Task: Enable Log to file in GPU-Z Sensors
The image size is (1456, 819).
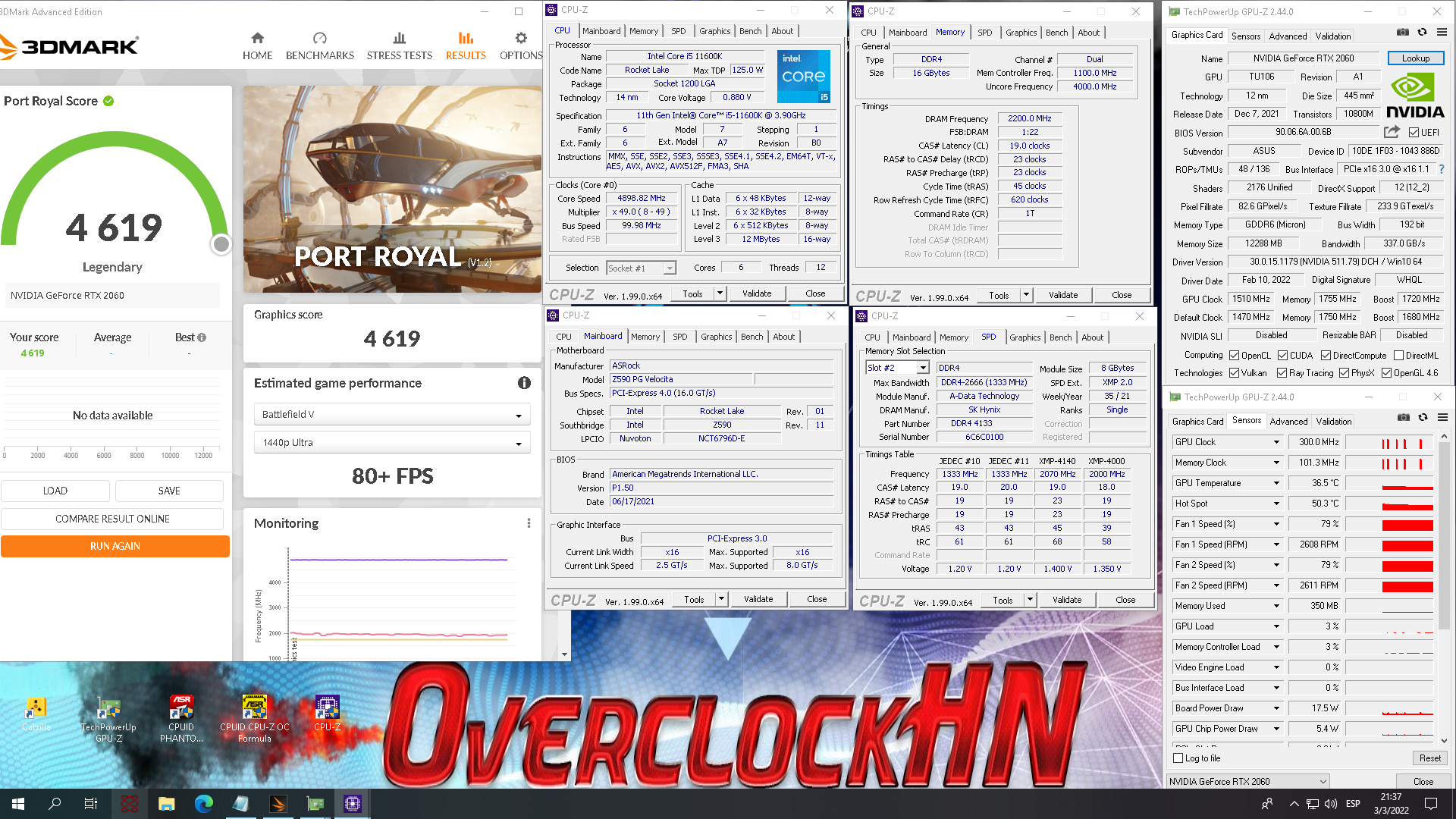Action: click(x=1178, y=758)
